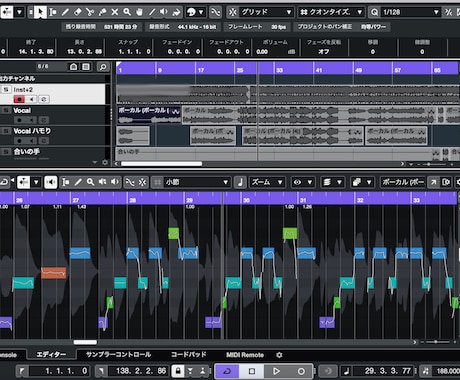Click the grid icon beside the track search
This screenshot has width=460, height=380.
point(86,67)
